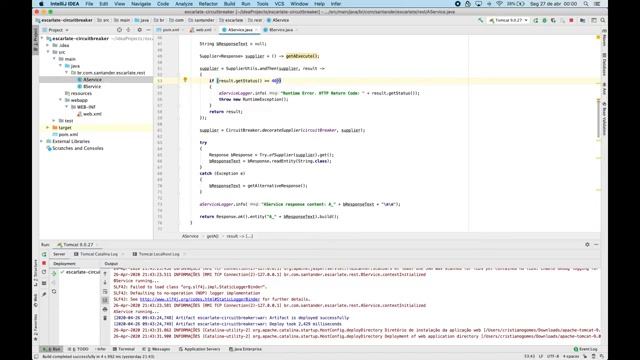The width and height of the screenshot is (640, 360).
Task: Open macOS notification center icon
Action: point(598,4)
